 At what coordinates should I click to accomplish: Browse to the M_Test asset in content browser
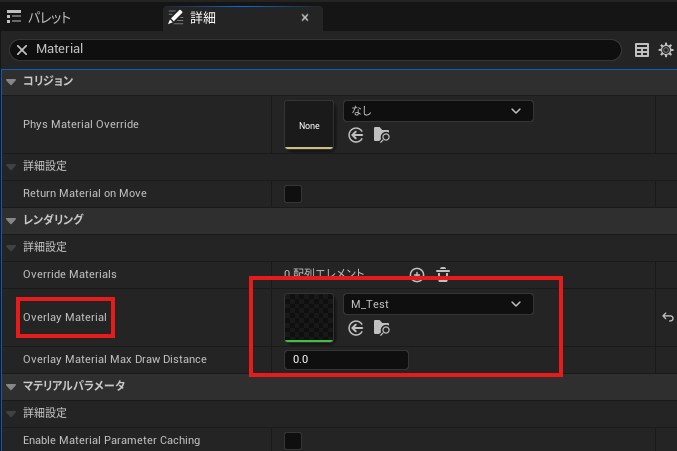381,327
